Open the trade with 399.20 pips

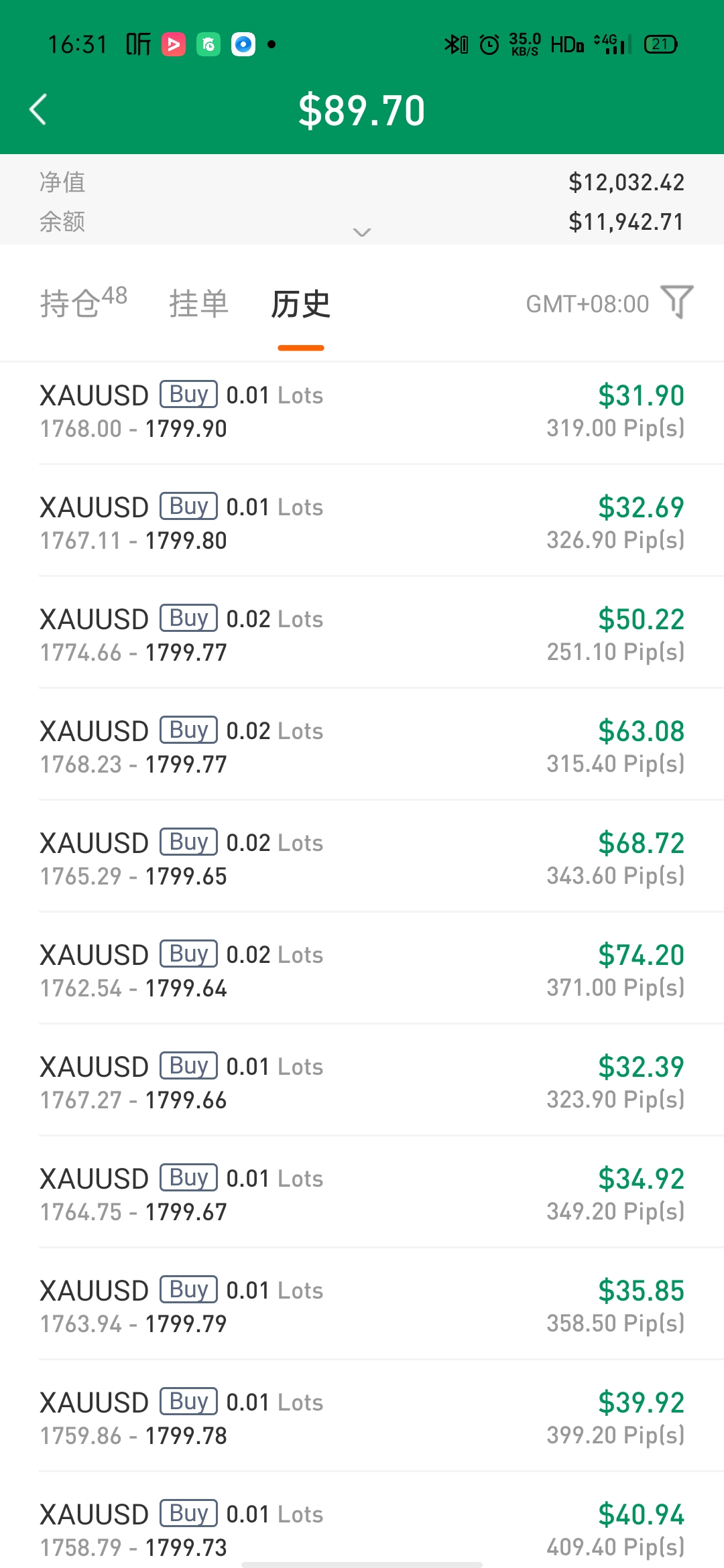click(362, 1418)
